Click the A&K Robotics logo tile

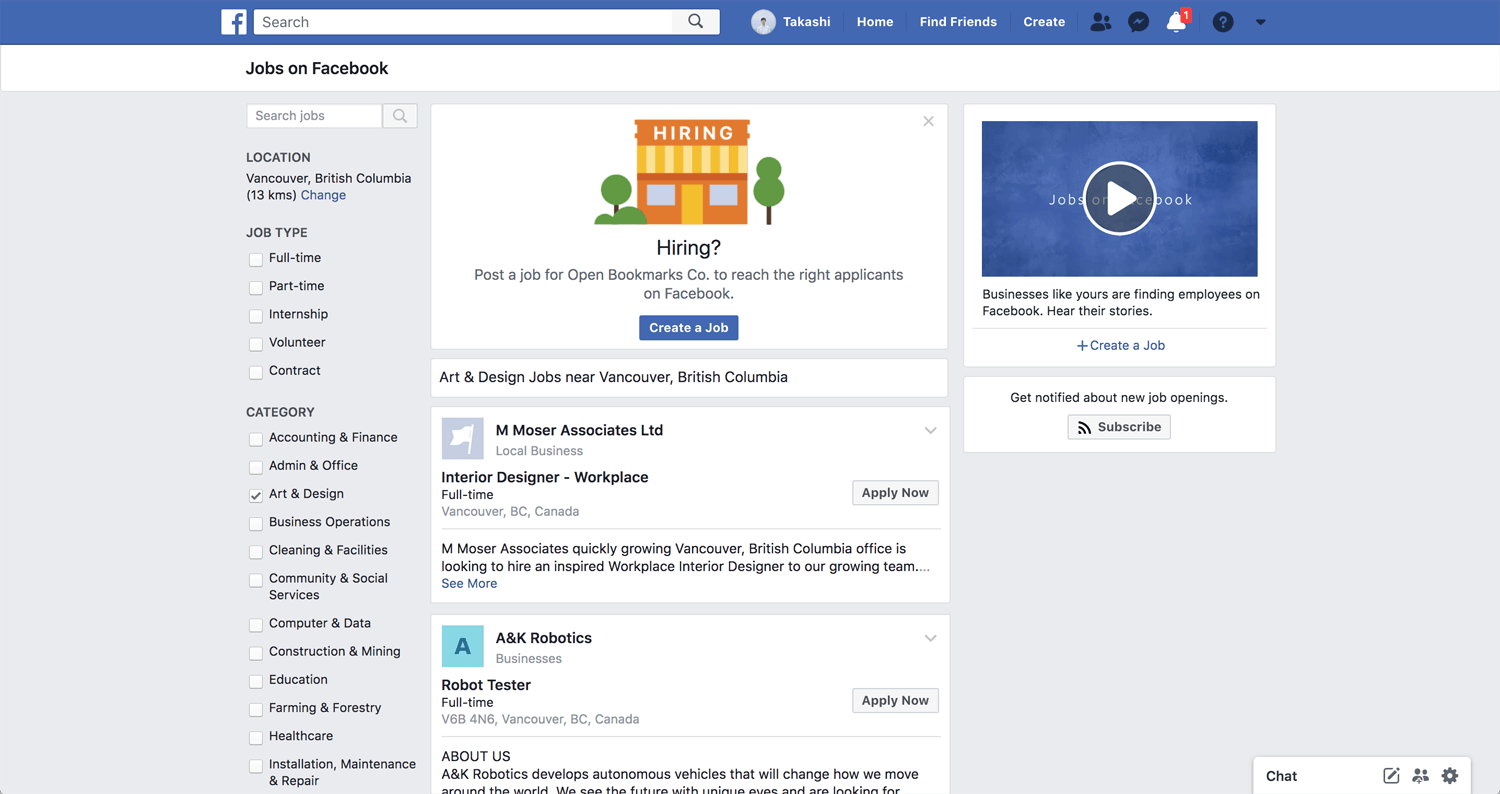tap(462, 646)
